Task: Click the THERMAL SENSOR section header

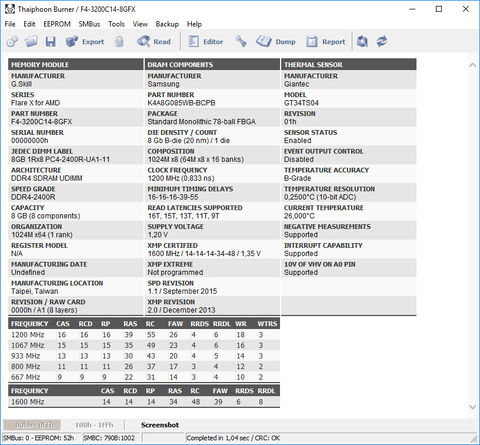Action: (x=349, y=65)
